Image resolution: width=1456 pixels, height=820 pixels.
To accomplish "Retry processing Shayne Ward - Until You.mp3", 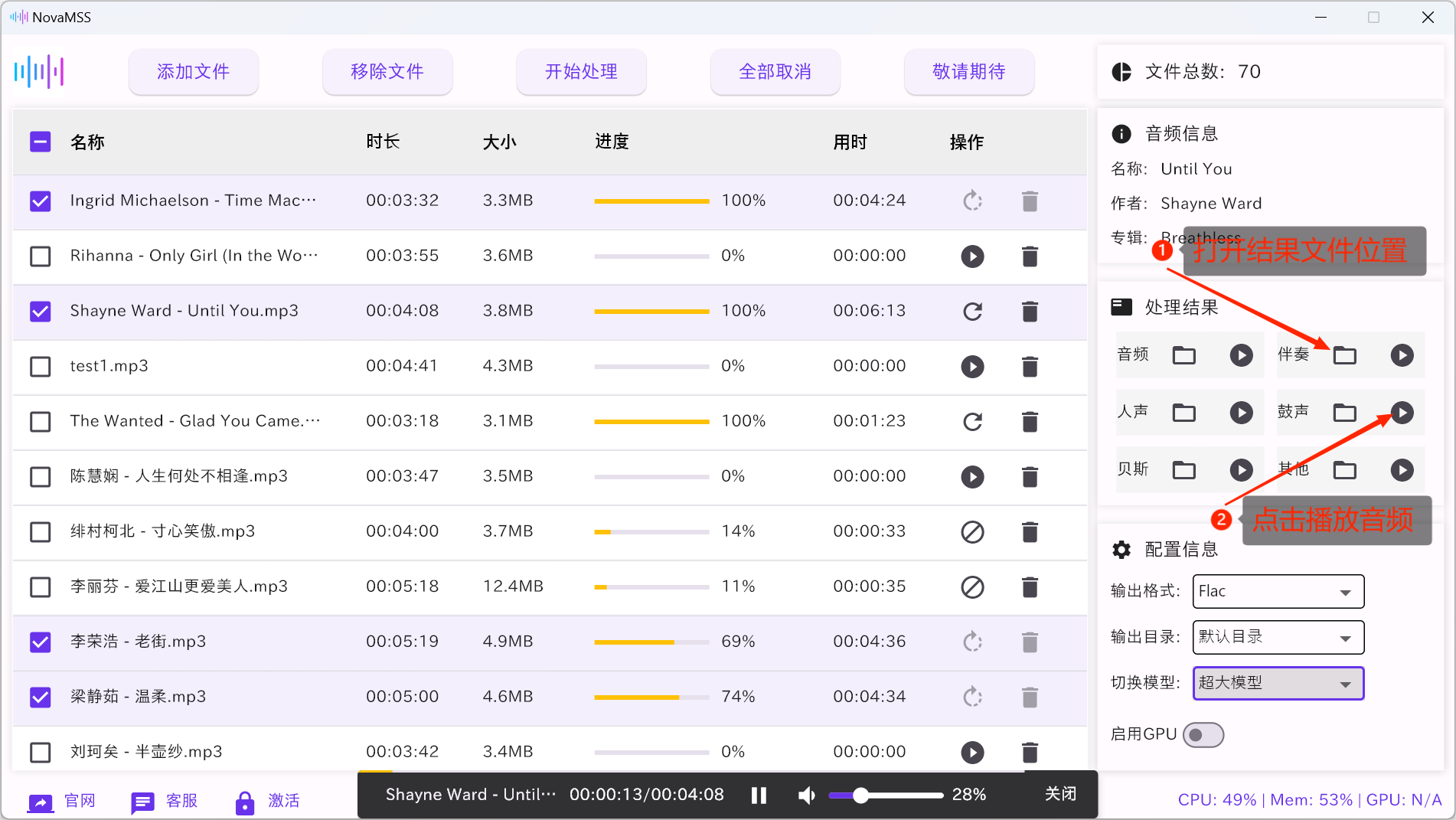I will point(972,311).
